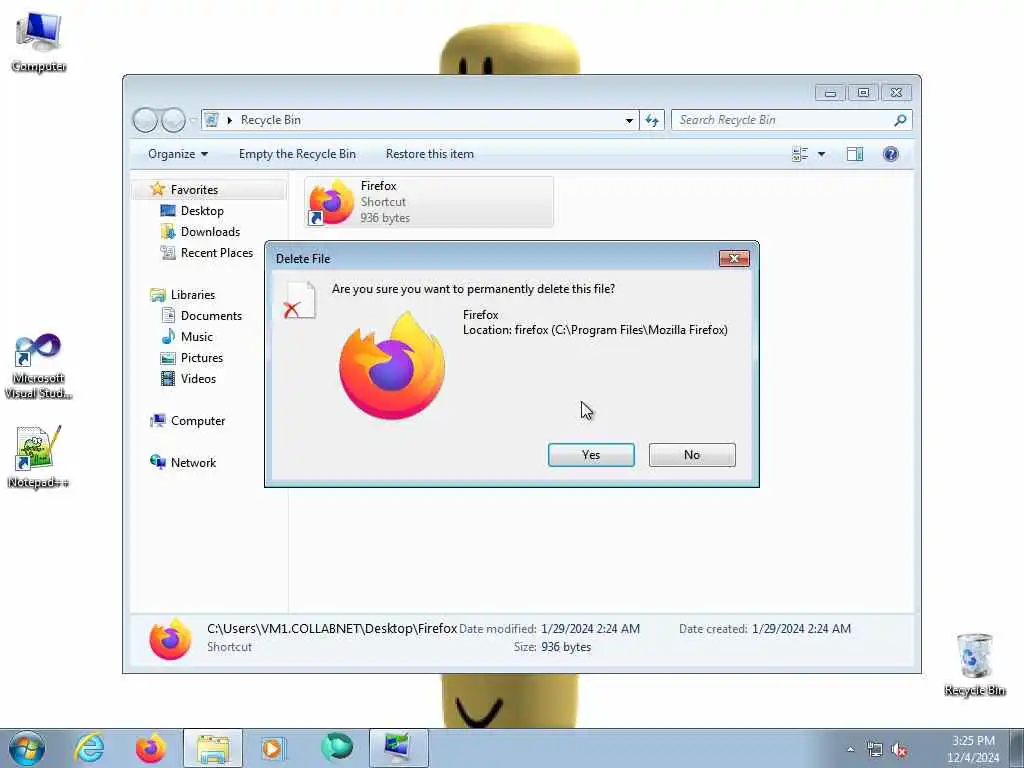Click the green round taskbar app icon
Viewport: 1024px width, 768px height.
(x=336, y=748)
